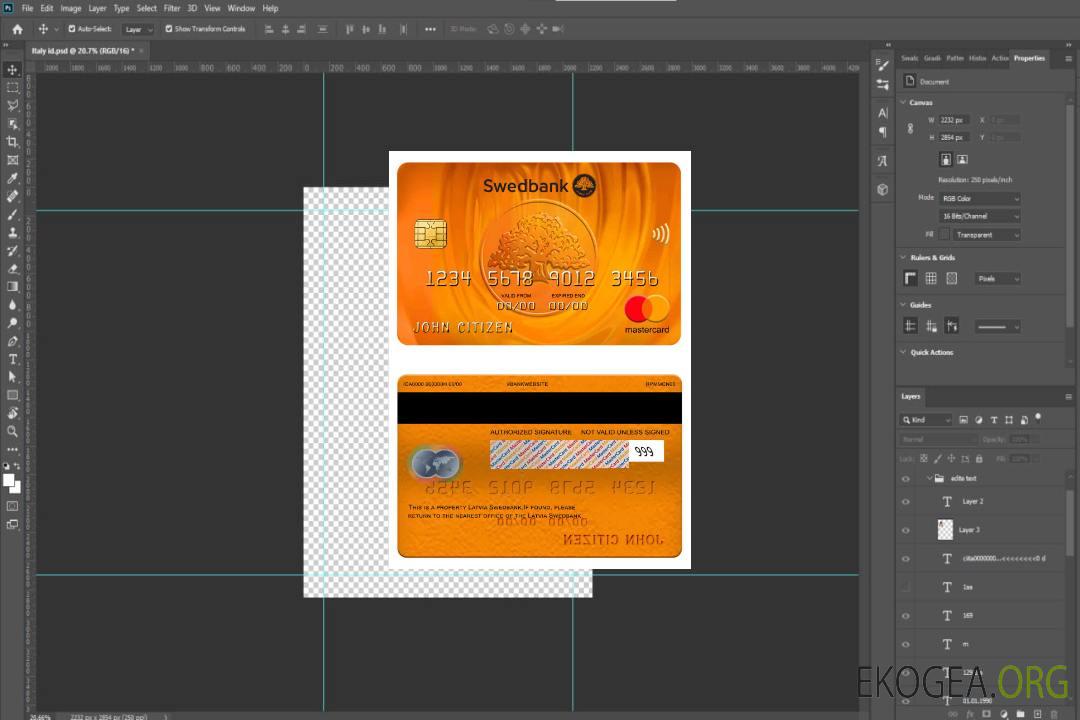This screenshot has height=720, width=1080.
Task: Toggle grid icon in Rulers & Grids
Action: tap(931, 278)
